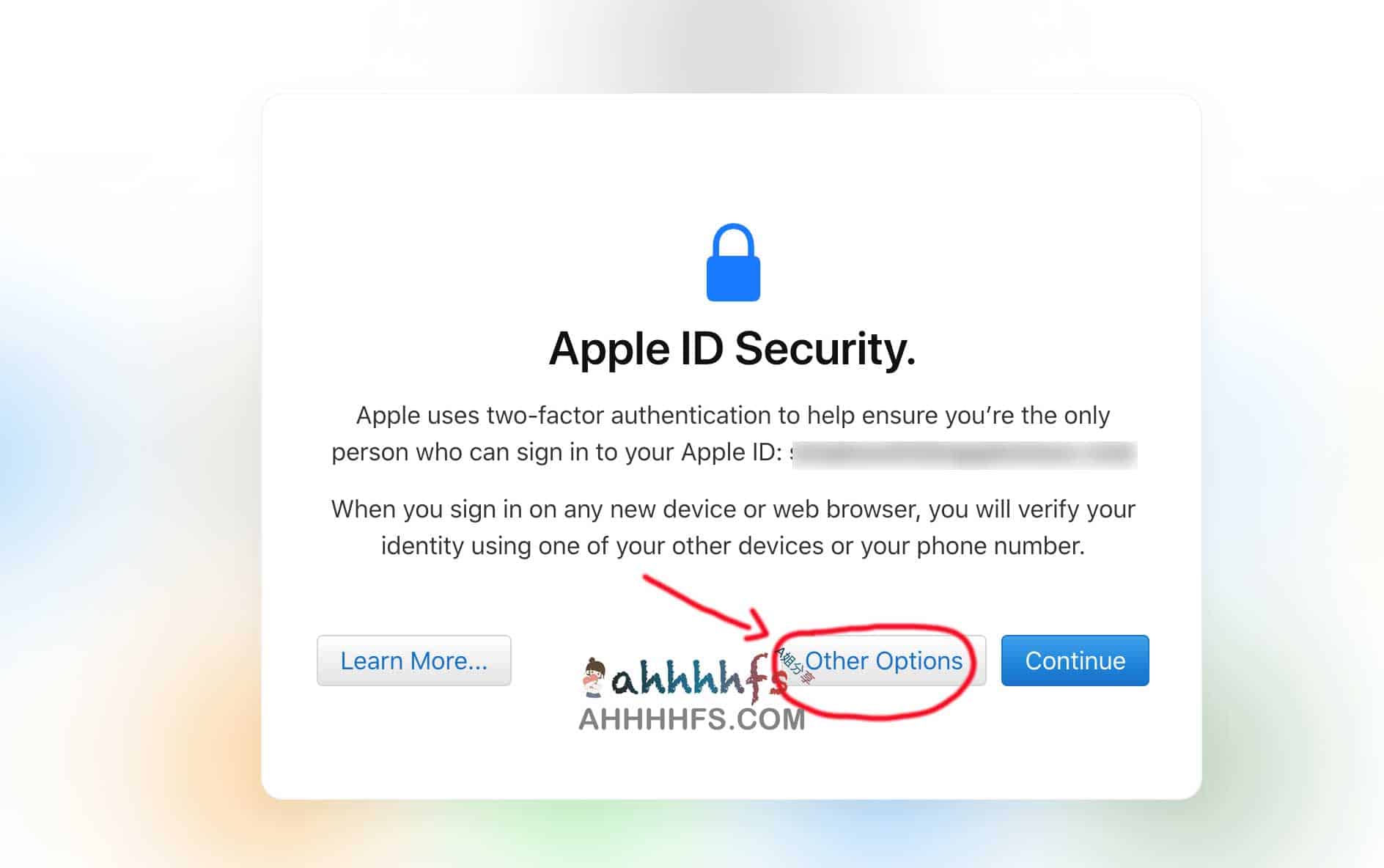Click the red arrow annotation

tap(706, 604)
